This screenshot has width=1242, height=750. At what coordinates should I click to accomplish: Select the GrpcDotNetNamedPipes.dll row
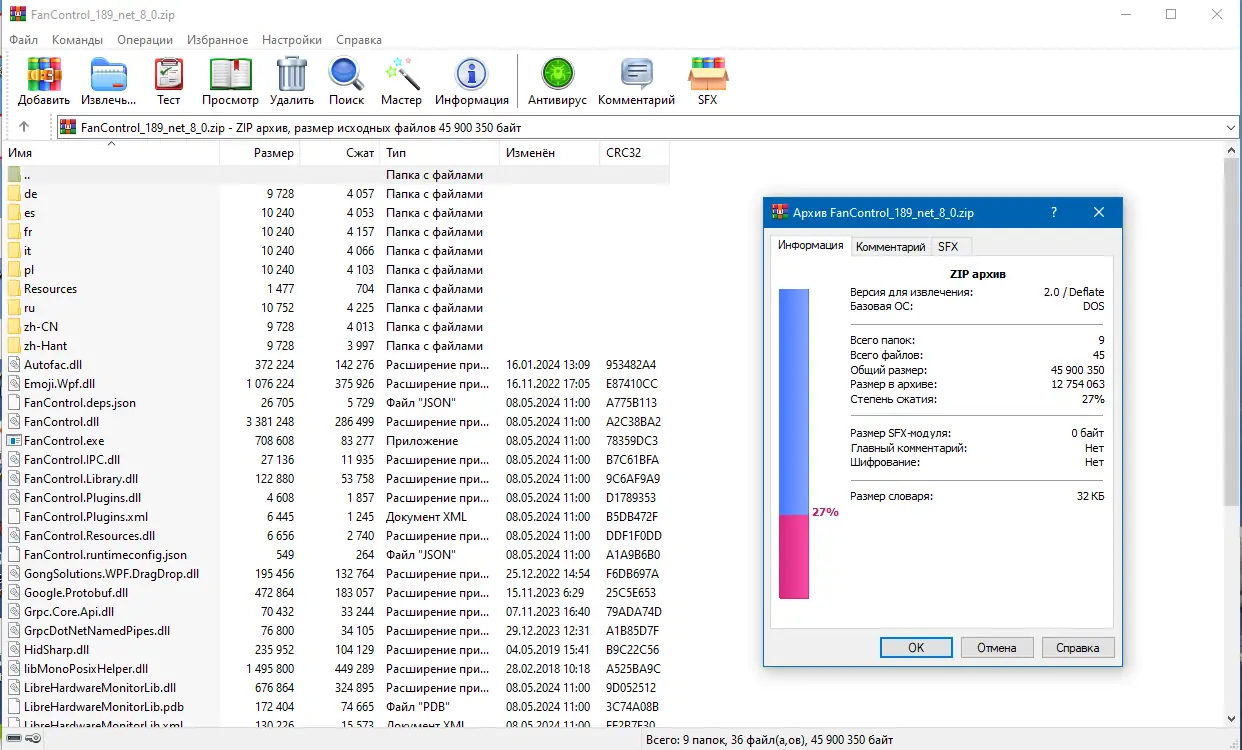[x=335, y=631]
